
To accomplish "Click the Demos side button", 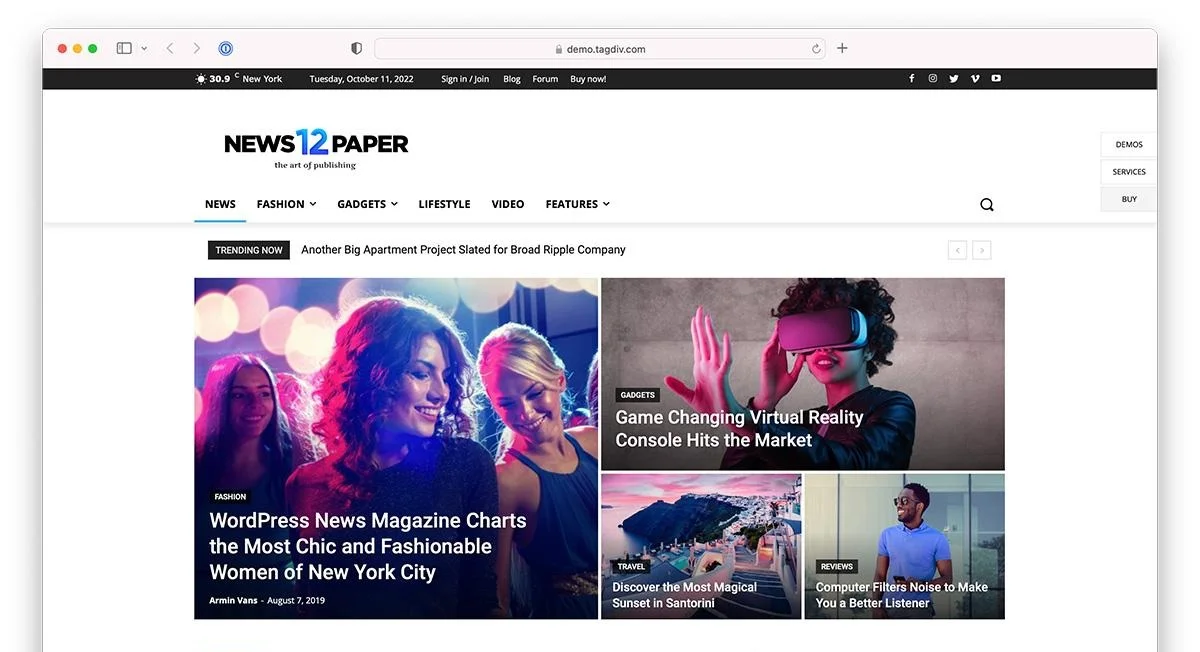I will pyautogui.click(x=1129, y=145).
